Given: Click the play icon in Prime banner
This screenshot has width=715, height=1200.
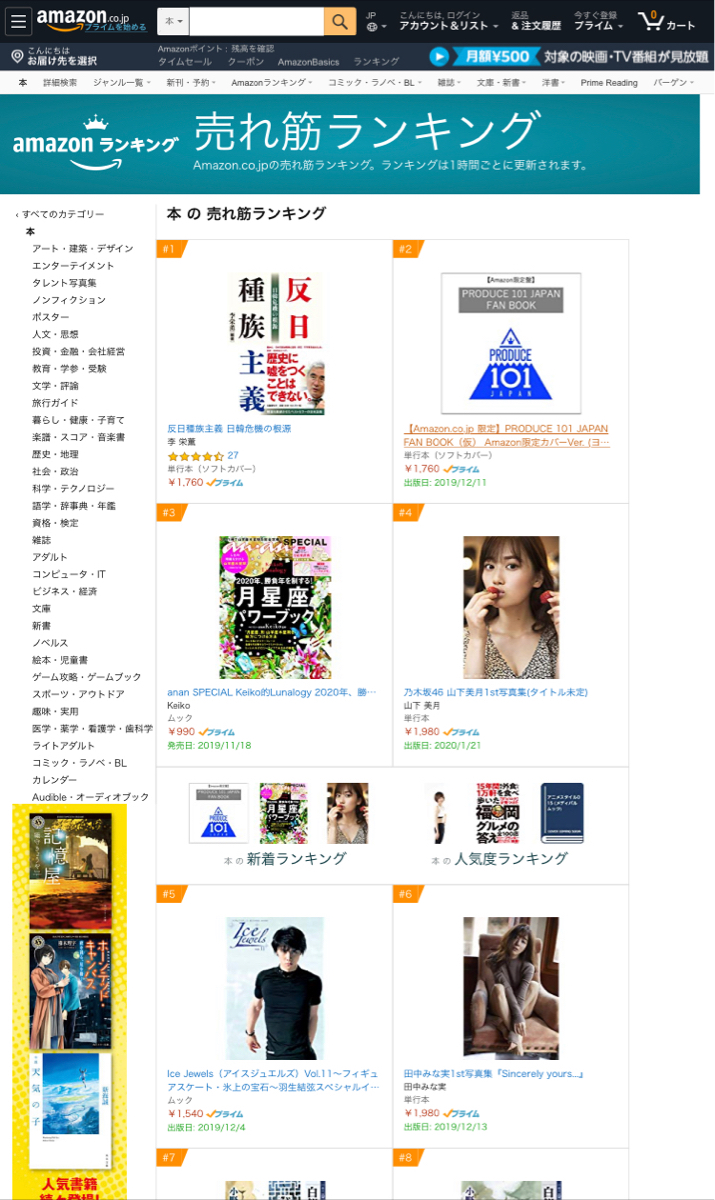Looking at the screenshot, I should coord(439,57).
